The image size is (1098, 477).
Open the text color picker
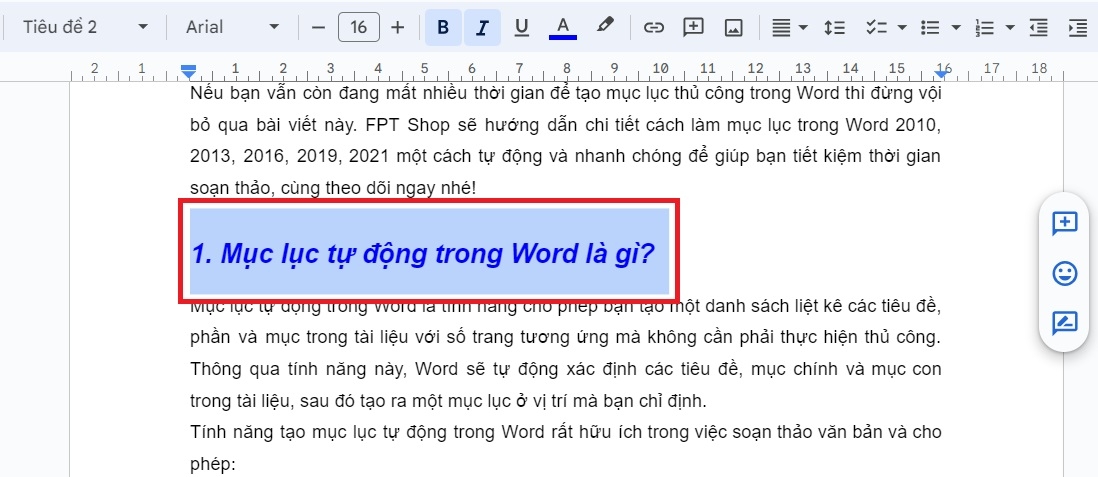tap(563, 27)
